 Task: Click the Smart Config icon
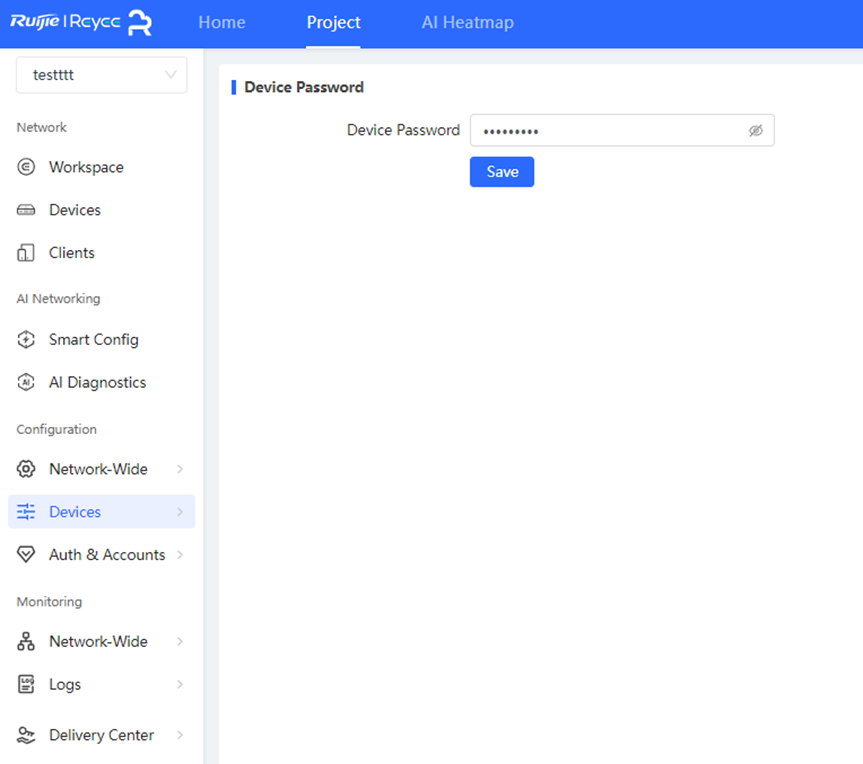27,340
